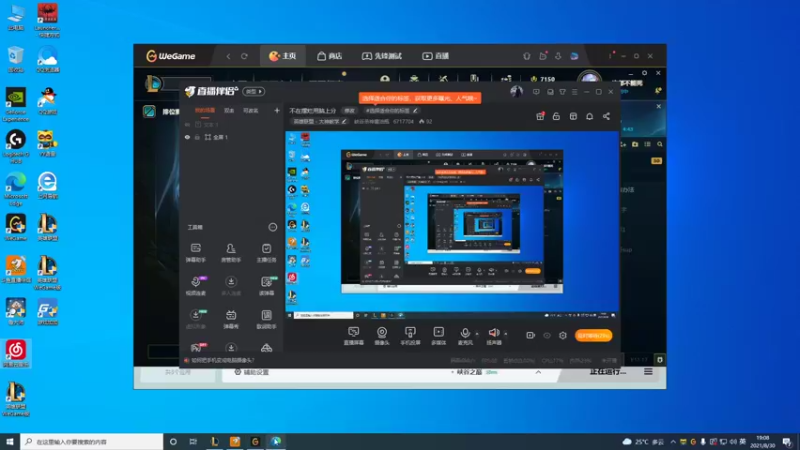The height and width of the screenshot is (450, 800).
Task: Add 多媒体 multimedia source
Action: (x=438, y=336)
